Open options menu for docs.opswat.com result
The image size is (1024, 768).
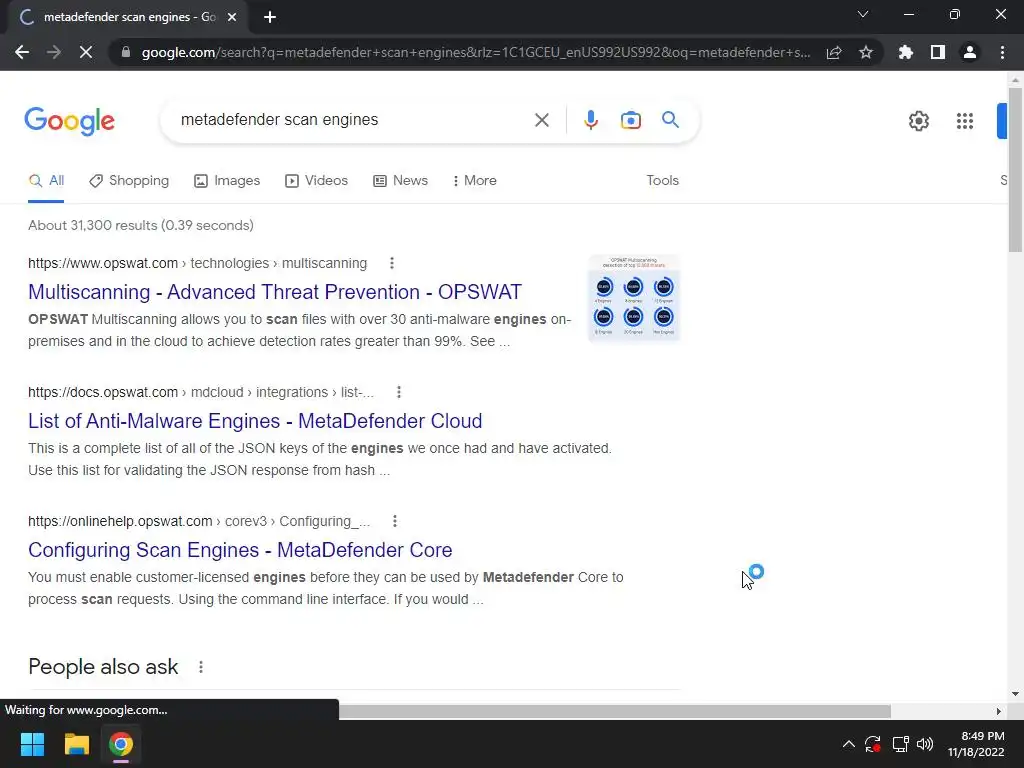tap(399, 392)
